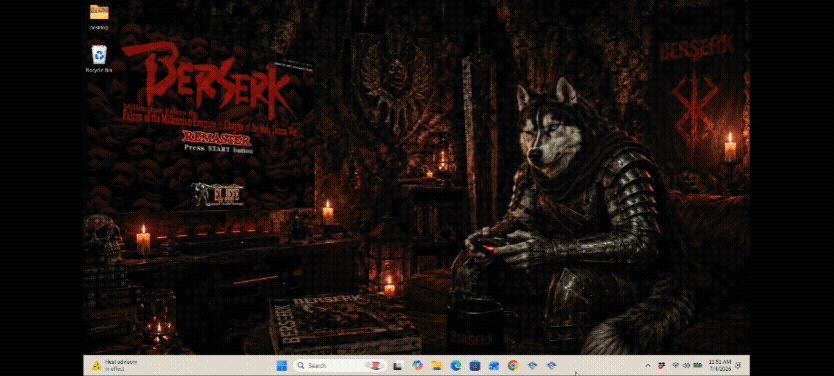
Task: Click the taskbar Search box
Action: pyautogui.click(x=339, y=365)
